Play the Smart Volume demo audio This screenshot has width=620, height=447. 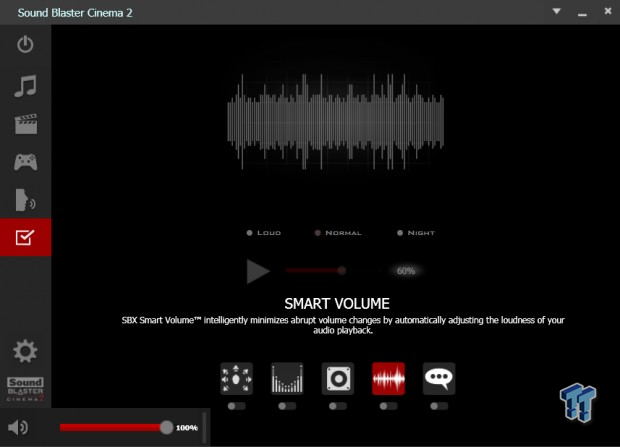click(258, 271)
